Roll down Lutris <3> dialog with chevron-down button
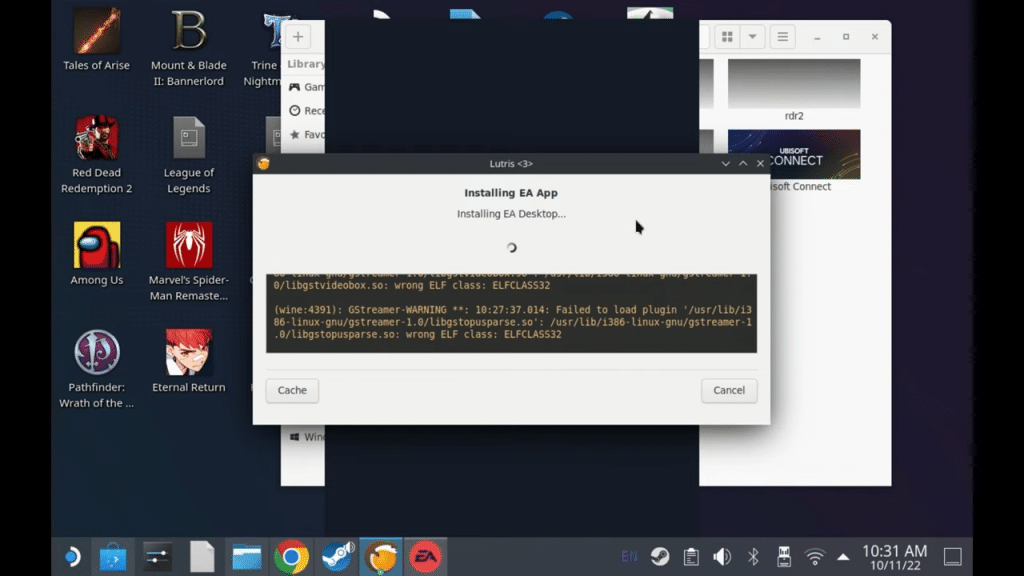1024x576 pixels. (x=726, y=163)
